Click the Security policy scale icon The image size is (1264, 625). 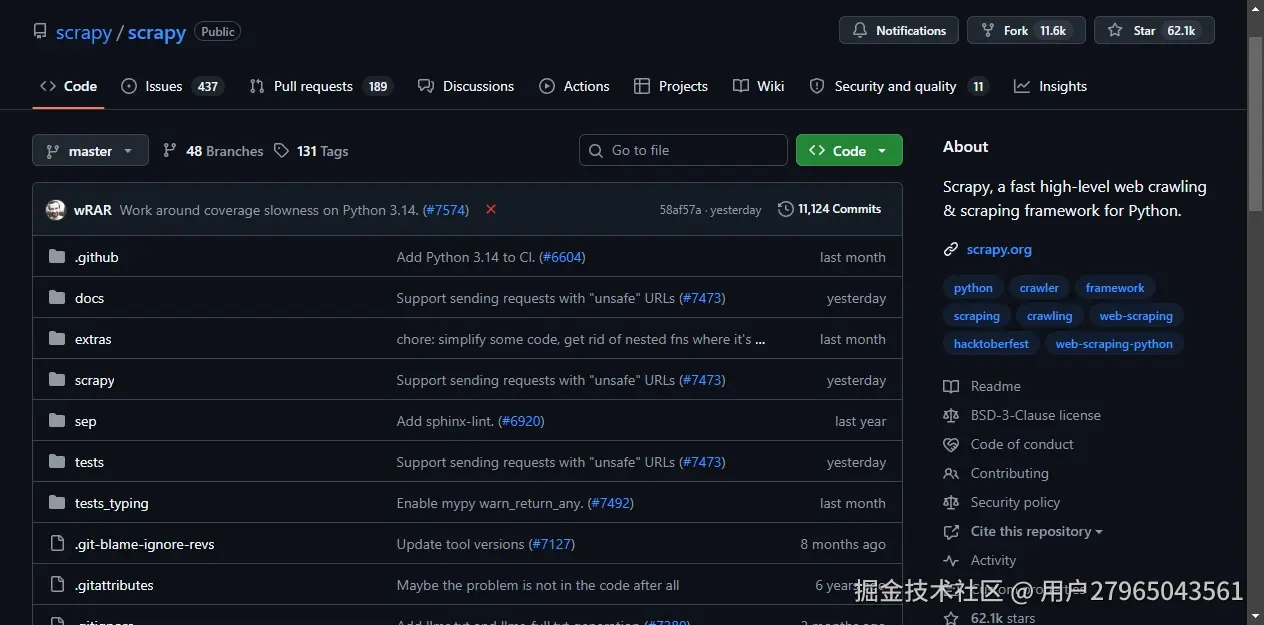point(951,502)
